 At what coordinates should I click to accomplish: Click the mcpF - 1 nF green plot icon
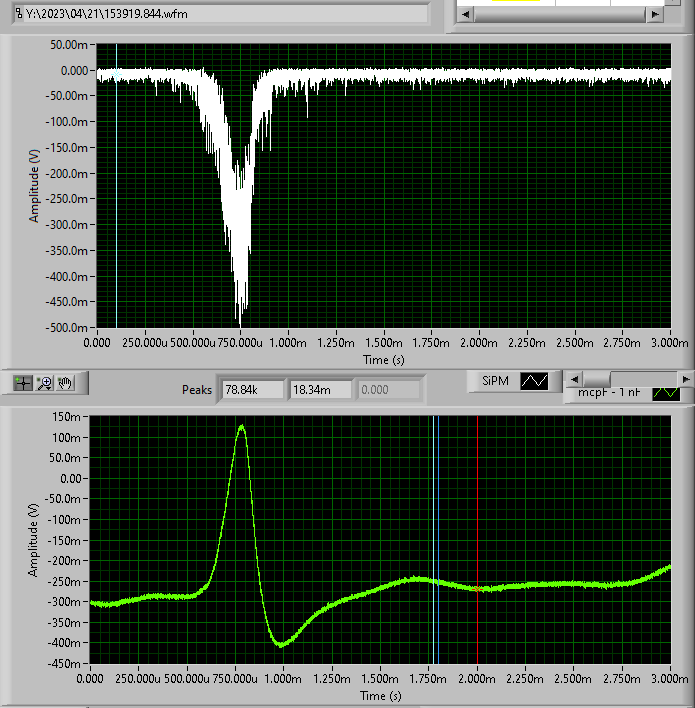(666, 393)
